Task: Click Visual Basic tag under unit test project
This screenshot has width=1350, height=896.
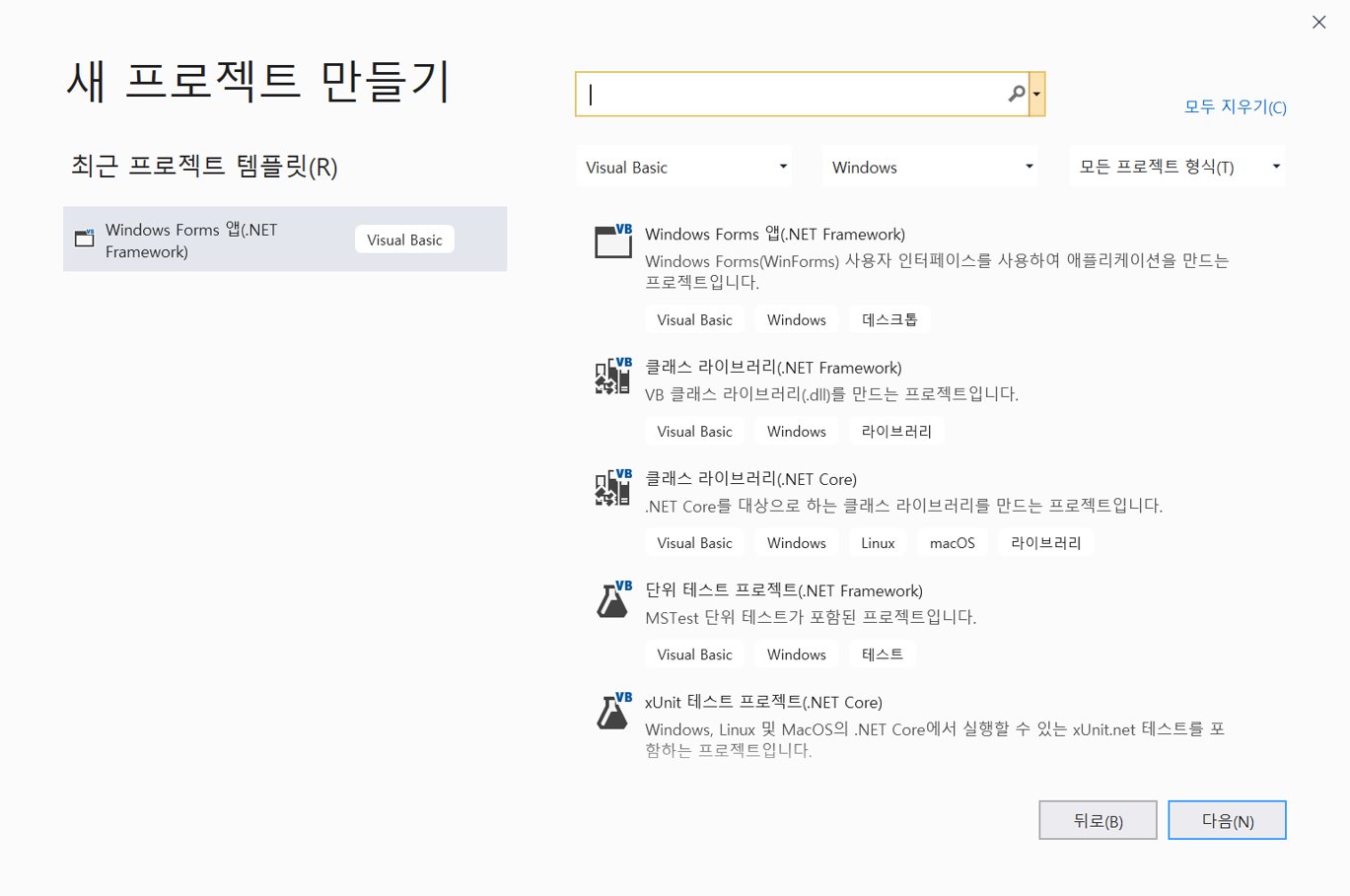Action: [x=694, y=654]
